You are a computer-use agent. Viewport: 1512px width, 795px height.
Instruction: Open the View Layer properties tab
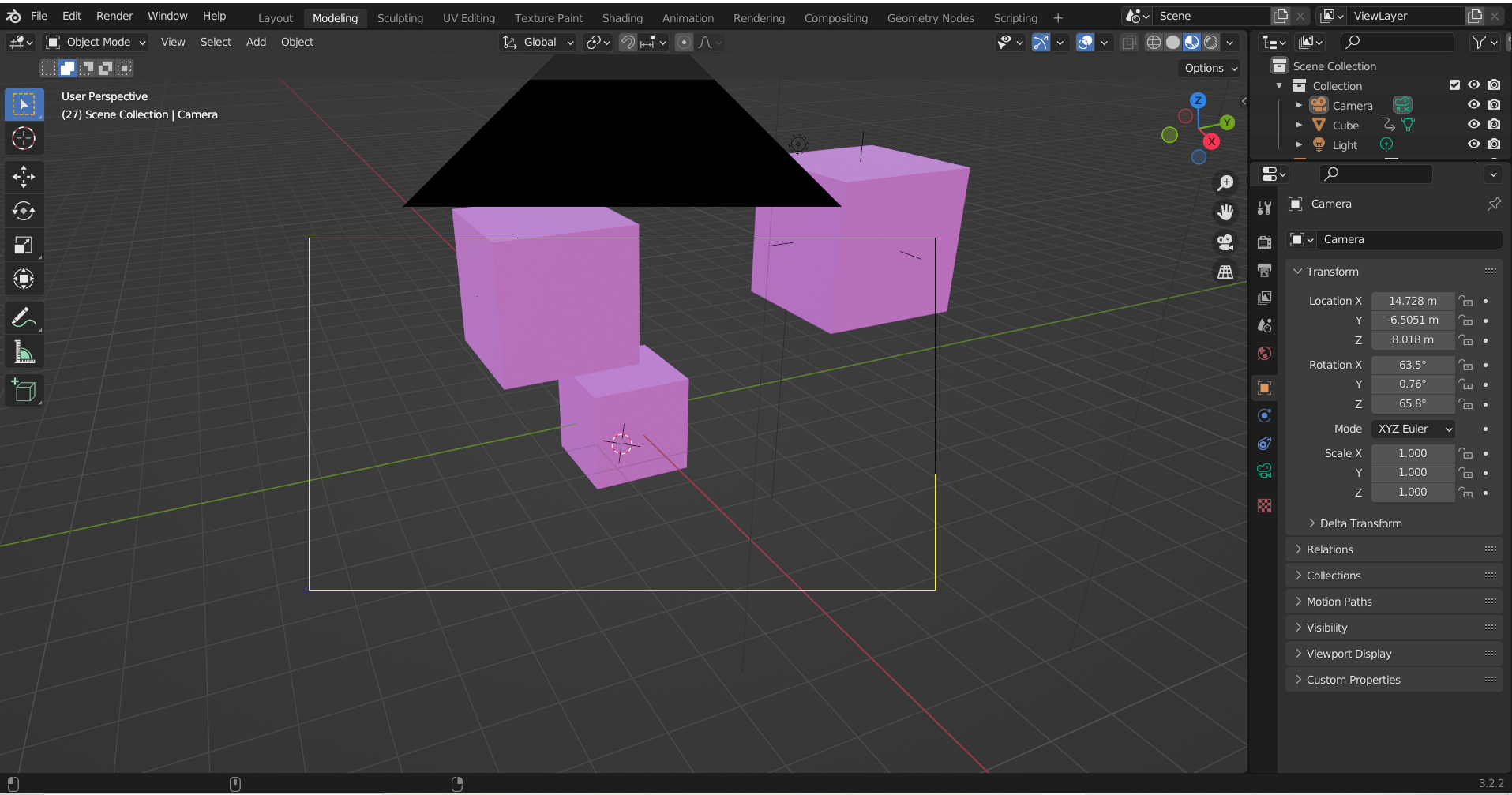click(1265, 298)
